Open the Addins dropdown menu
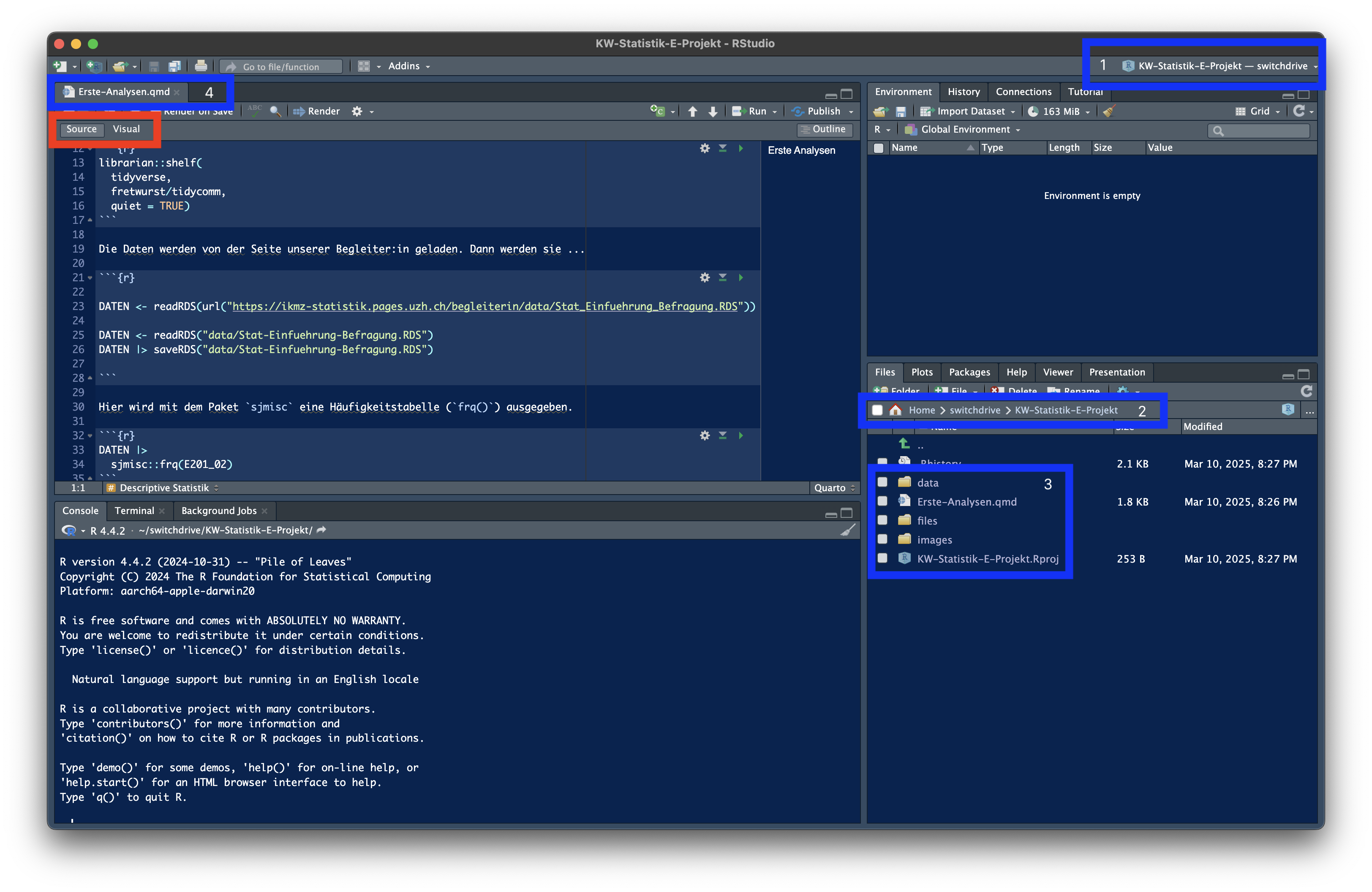 click(x=409, y=66)
